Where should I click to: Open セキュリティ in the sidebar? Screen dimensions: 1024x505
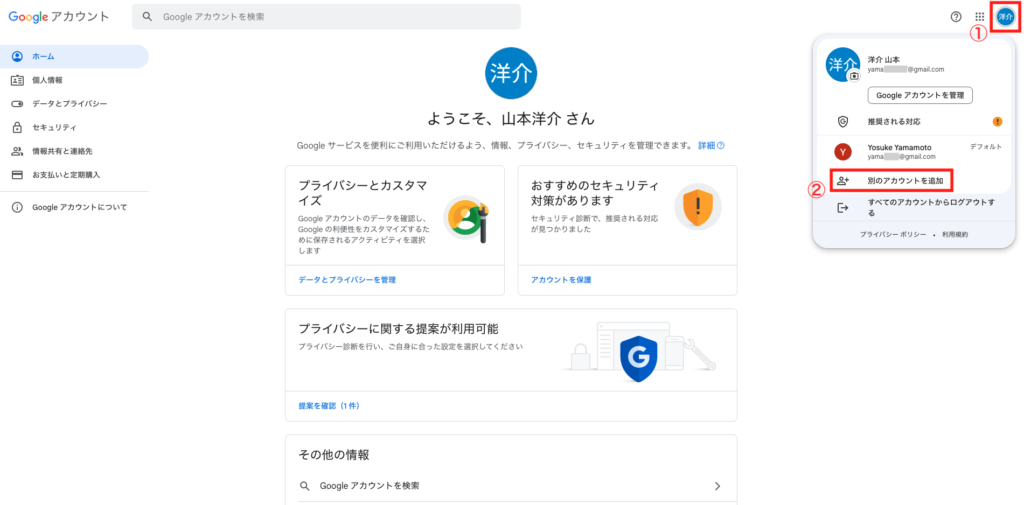[74, 127]
